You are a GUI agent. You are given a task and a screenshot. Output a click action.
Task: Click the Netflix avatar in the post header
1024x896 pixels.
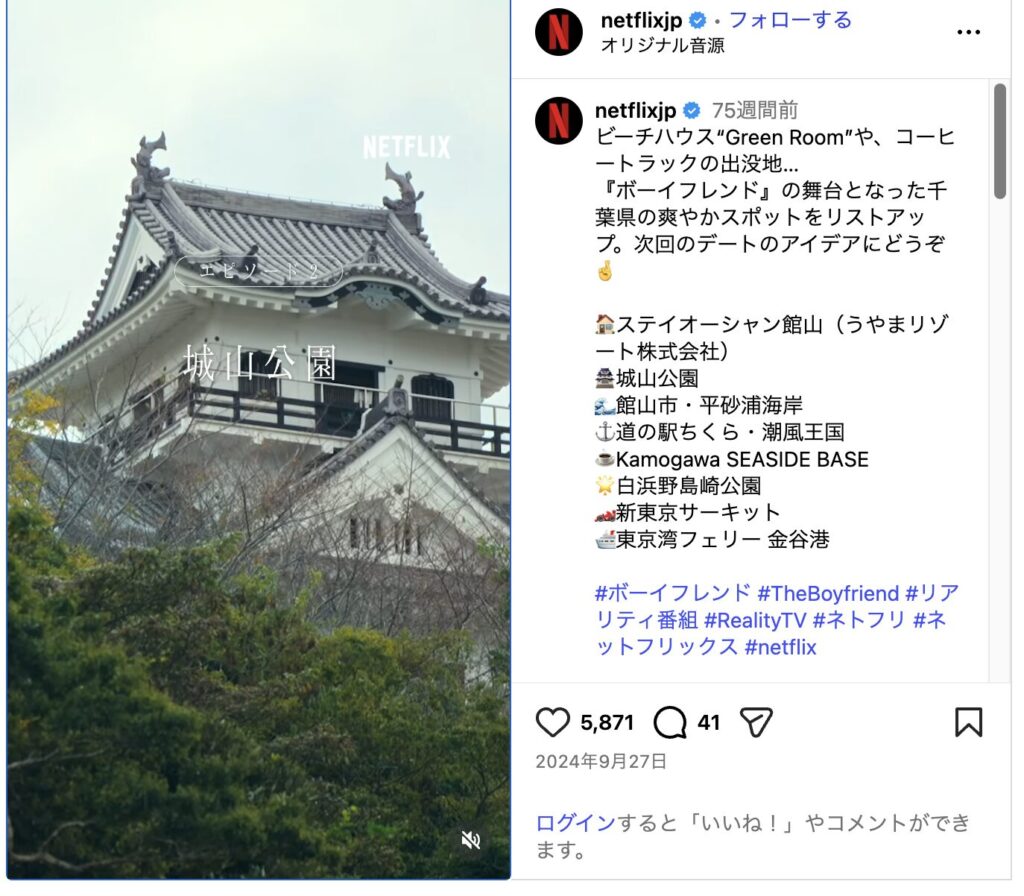coord(558,32)
